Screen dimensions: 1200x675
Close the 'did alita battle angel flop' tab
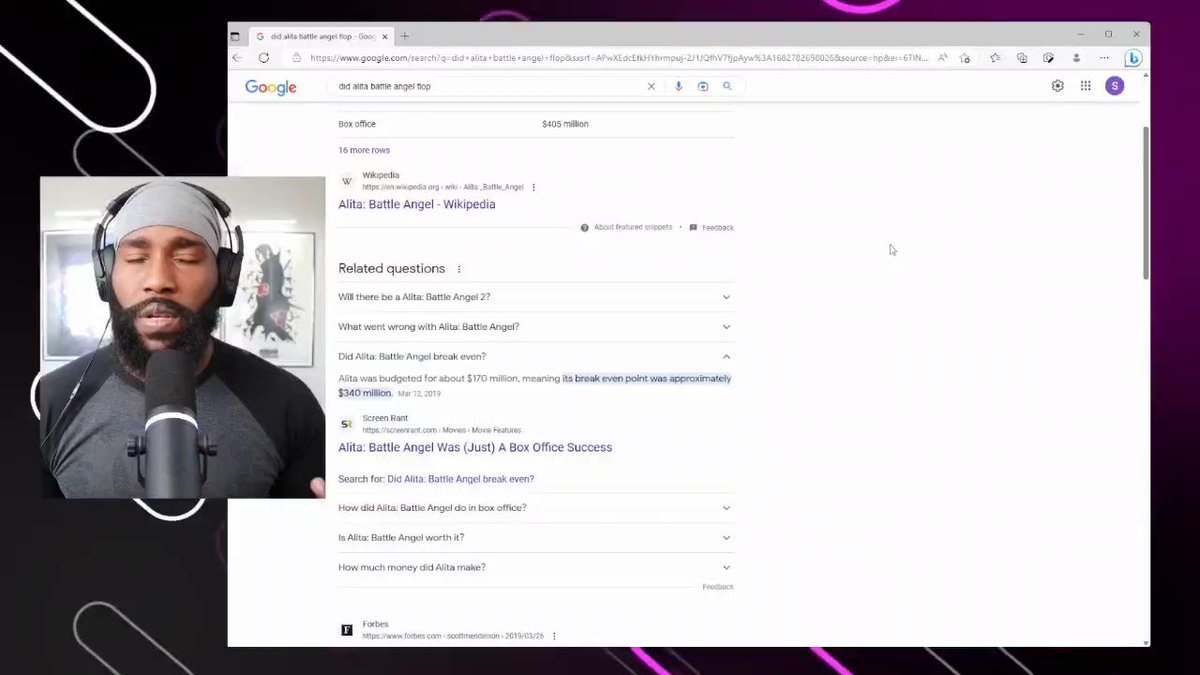(x=386, y=36)
